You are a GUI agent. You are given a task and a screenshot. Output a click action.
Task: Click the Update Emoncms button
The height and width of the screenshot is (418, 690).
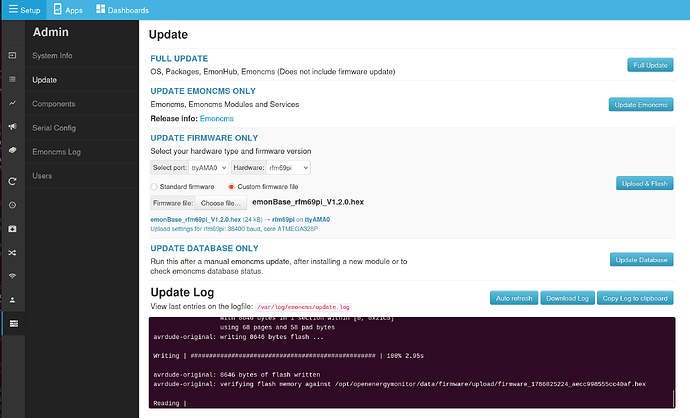click(641, 104)
